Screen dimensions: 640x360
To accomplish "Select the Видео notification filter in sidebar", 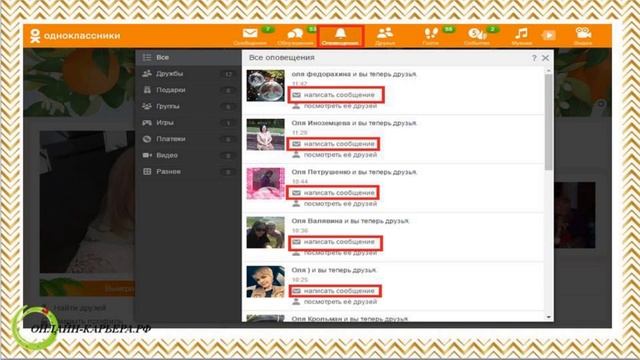I will coord(188,156).
